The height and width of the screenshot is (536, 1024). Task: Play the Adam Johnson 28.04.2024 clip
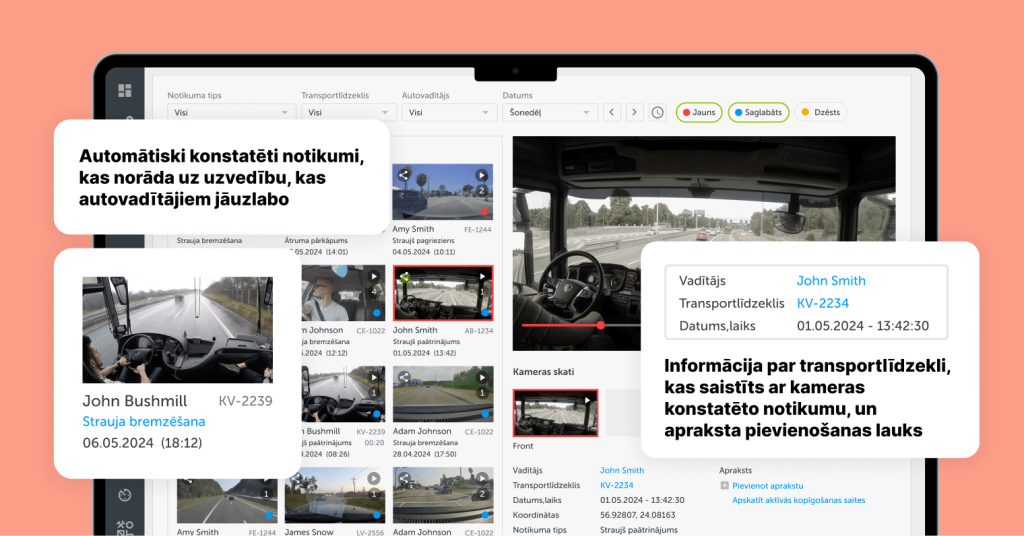(482, 377)
